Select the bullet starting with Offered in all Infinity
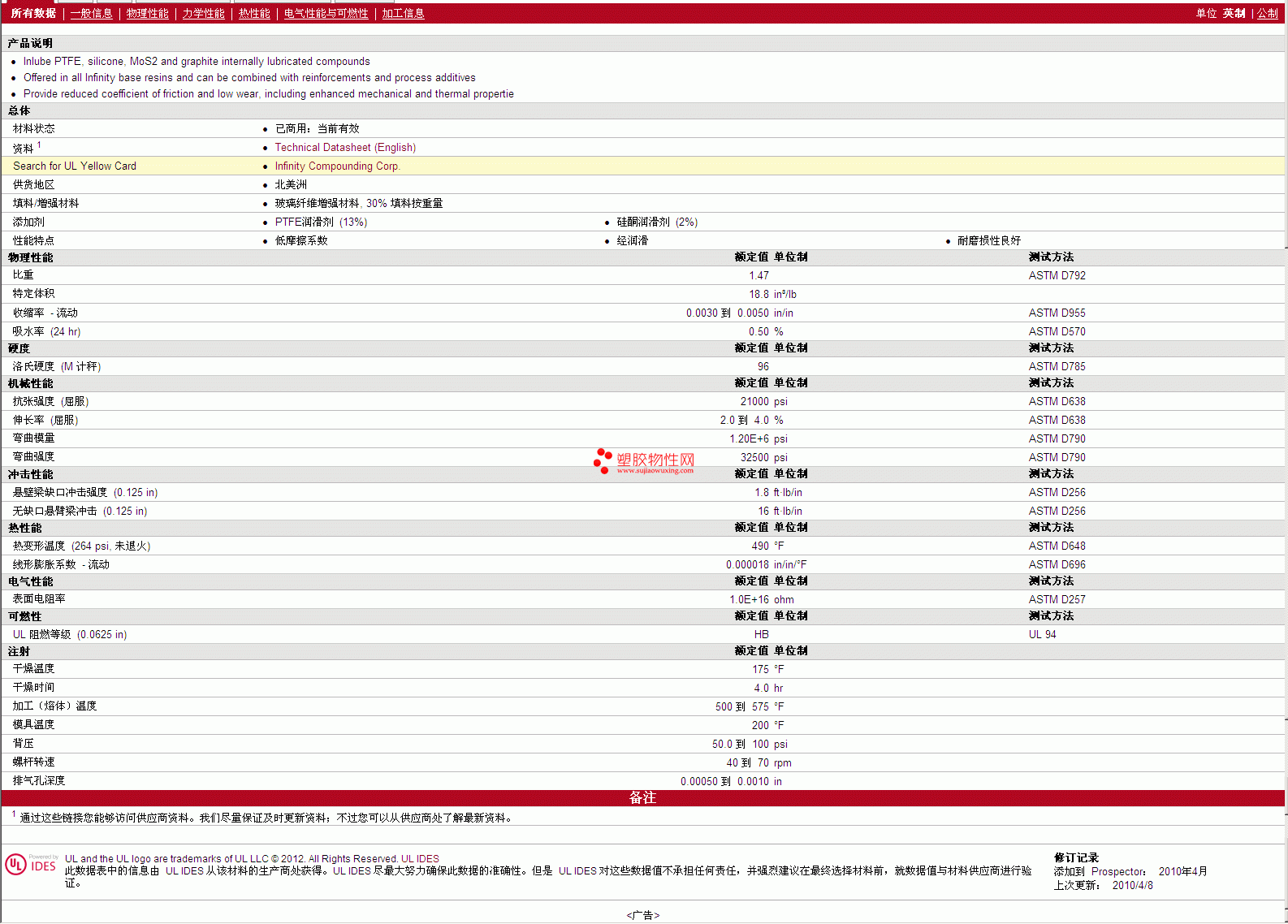Screen dimensions: 1288x924 [x=249, y=78]
